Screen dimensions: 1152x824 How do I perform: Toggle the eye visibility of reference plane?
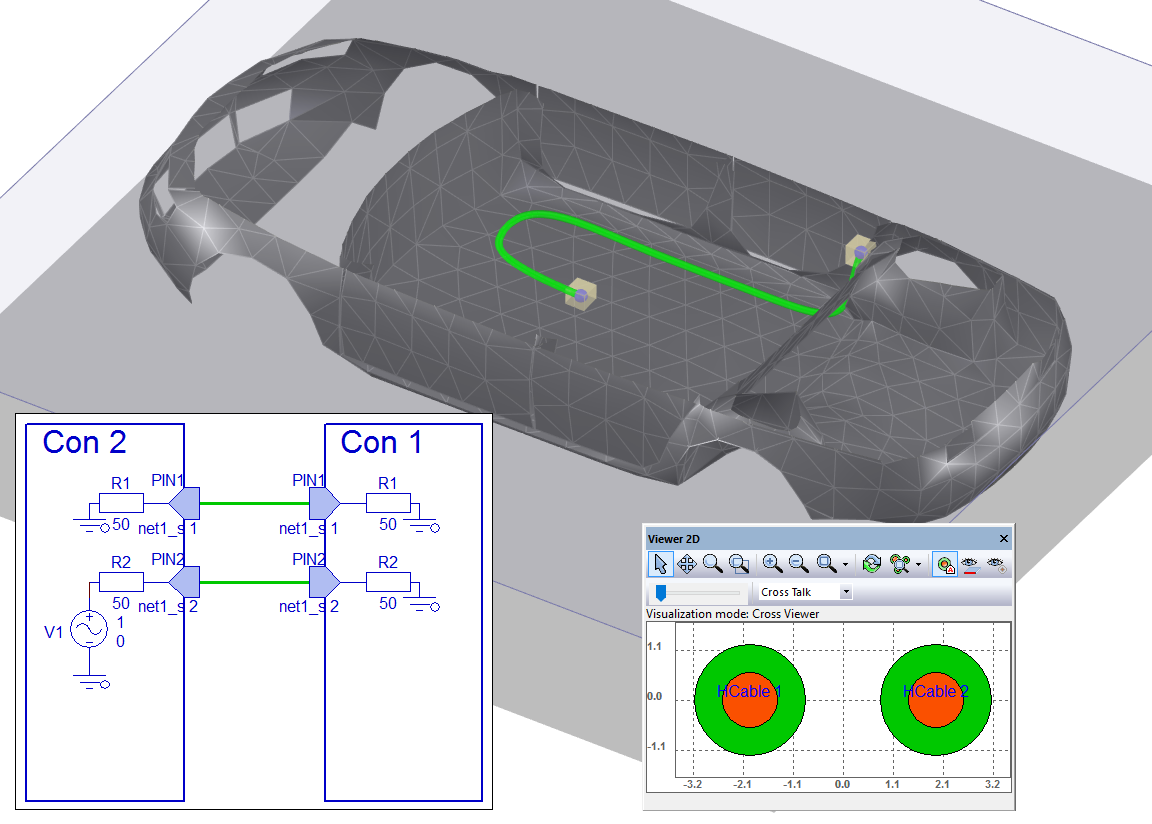(969, 564)
